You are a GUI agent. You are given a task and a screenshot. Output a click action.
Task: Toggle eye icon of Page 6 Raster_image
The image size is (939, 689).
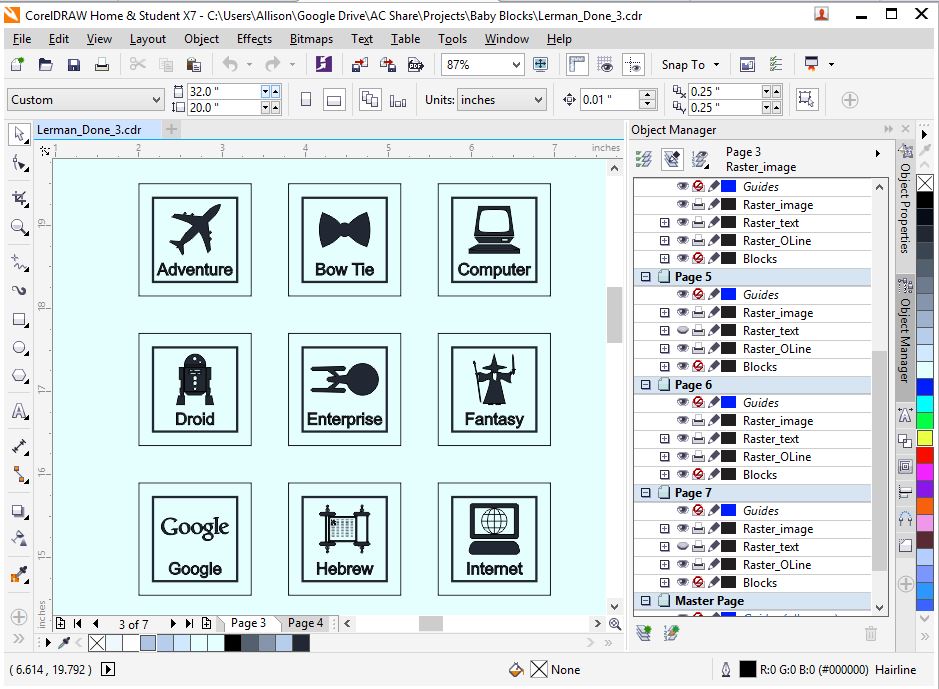point(682,420)
